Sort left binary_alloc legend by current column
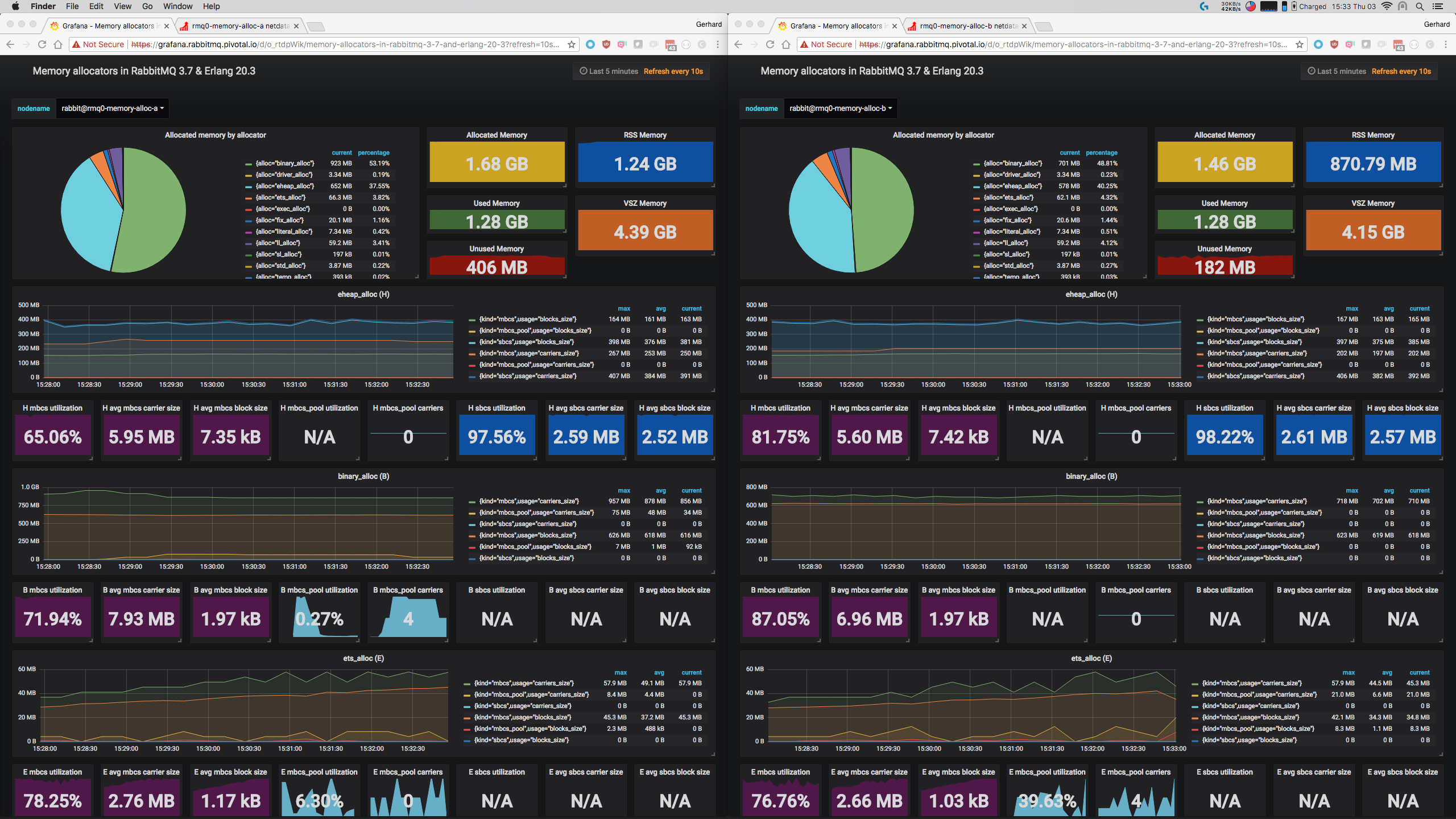This screenshot has width=1456, height=819. click(x=692, y=490)
